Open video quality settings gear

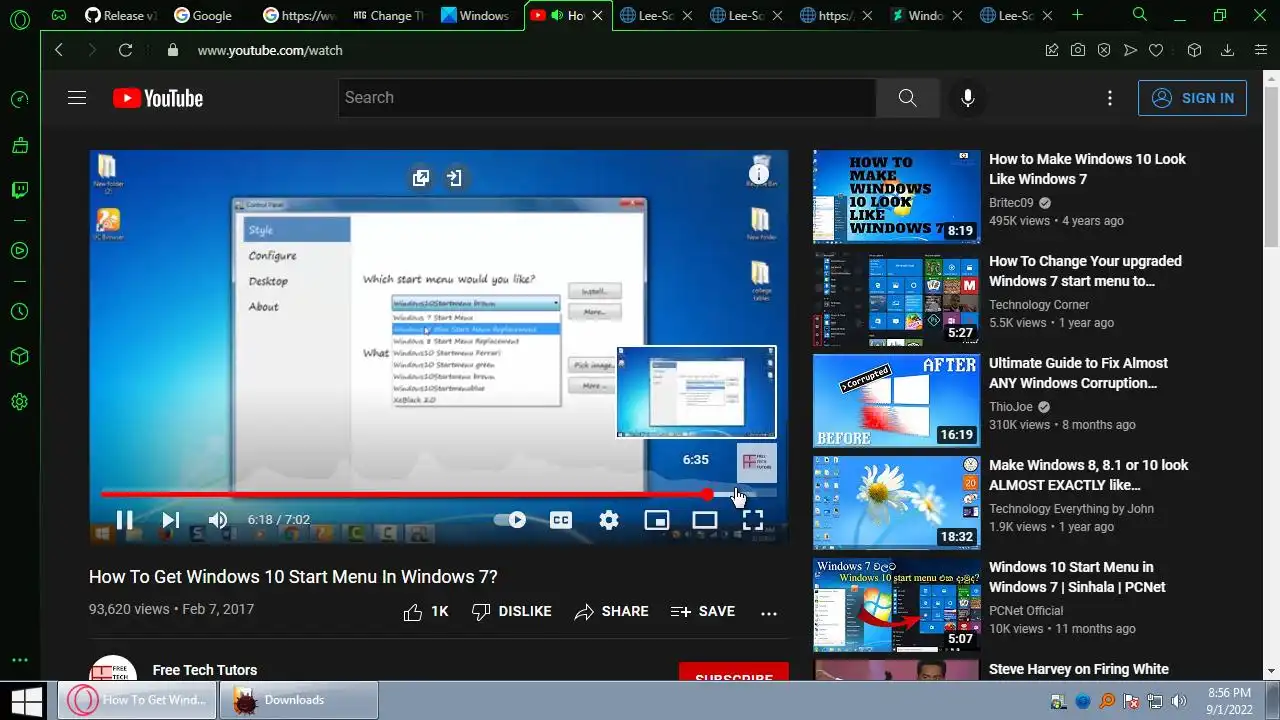609,520
